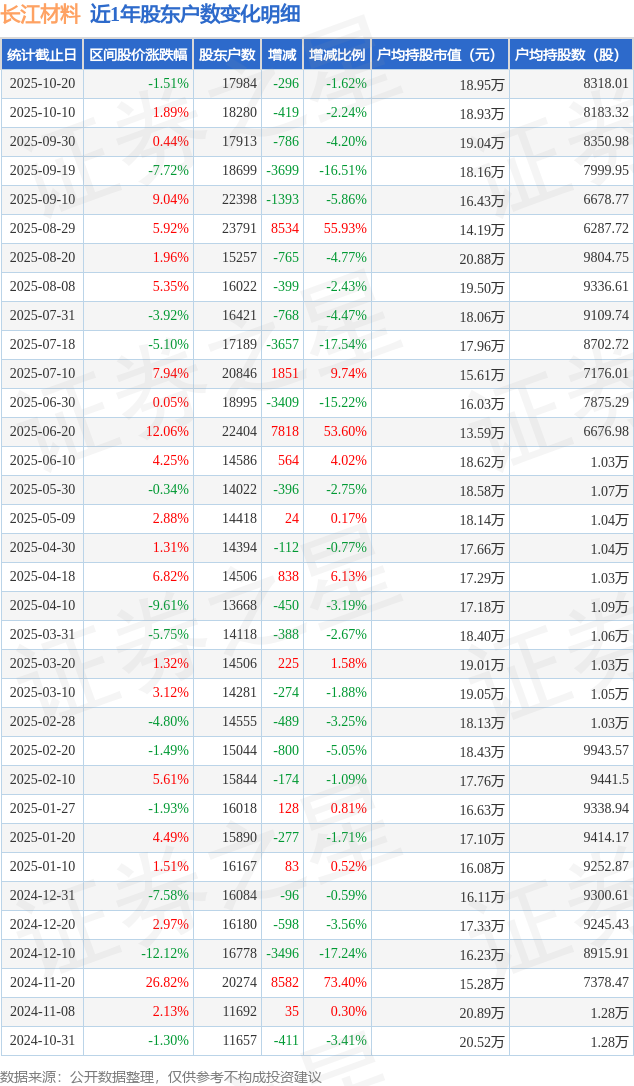634x1086 pixels.
Task: Click the 26.82% price change value
Action: click(x=167, y=983)
